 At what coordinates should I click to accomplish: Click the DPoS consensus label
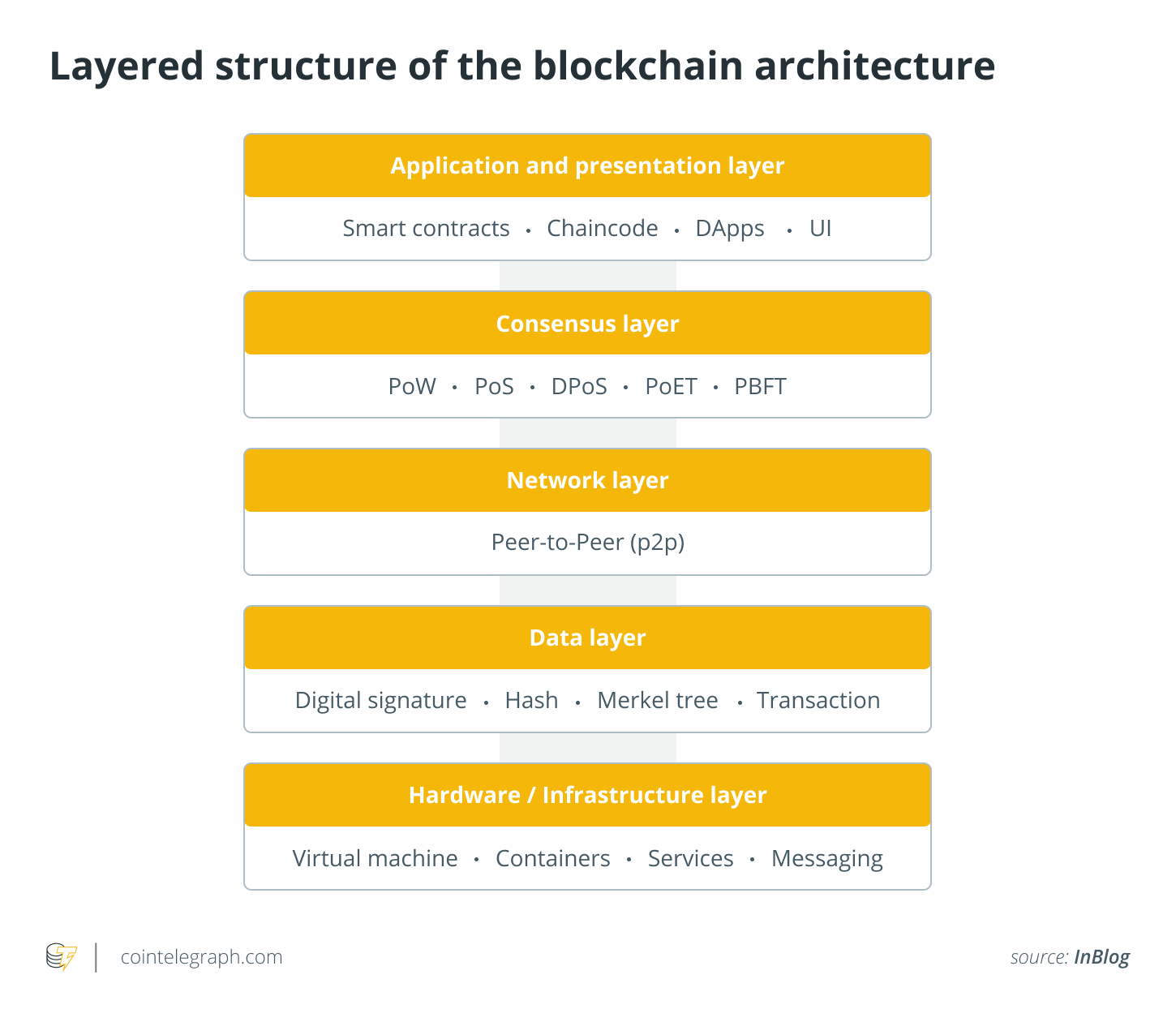click(579, 386)
